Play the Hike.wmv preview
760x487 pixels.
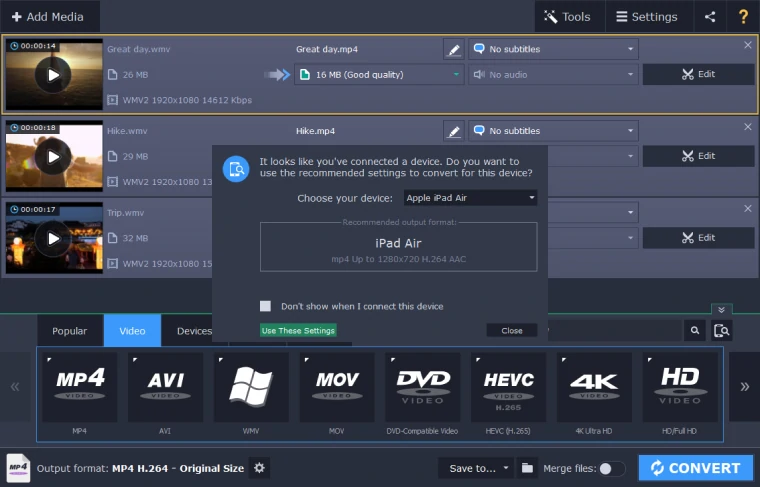coord(53,157)
